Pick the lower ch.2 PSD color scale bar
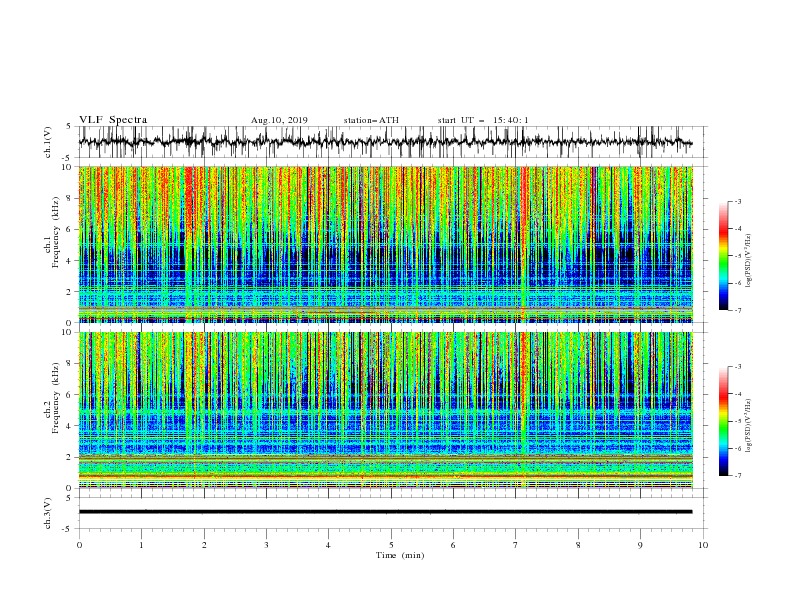Screen dimensions: 792x612 723,421
